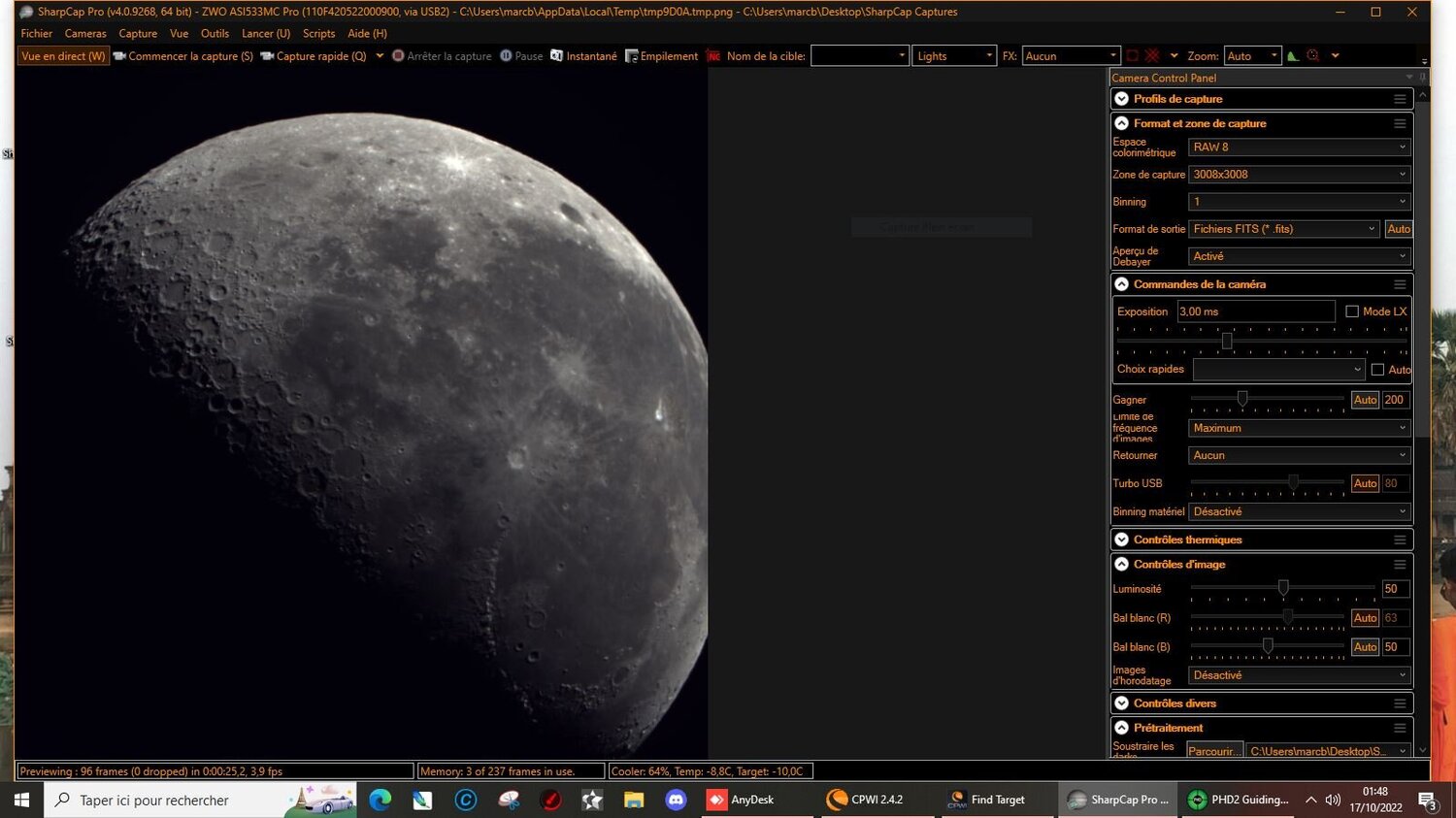
Task: Enable Mode LX checkbox
Action: (x=1352, y=311)
